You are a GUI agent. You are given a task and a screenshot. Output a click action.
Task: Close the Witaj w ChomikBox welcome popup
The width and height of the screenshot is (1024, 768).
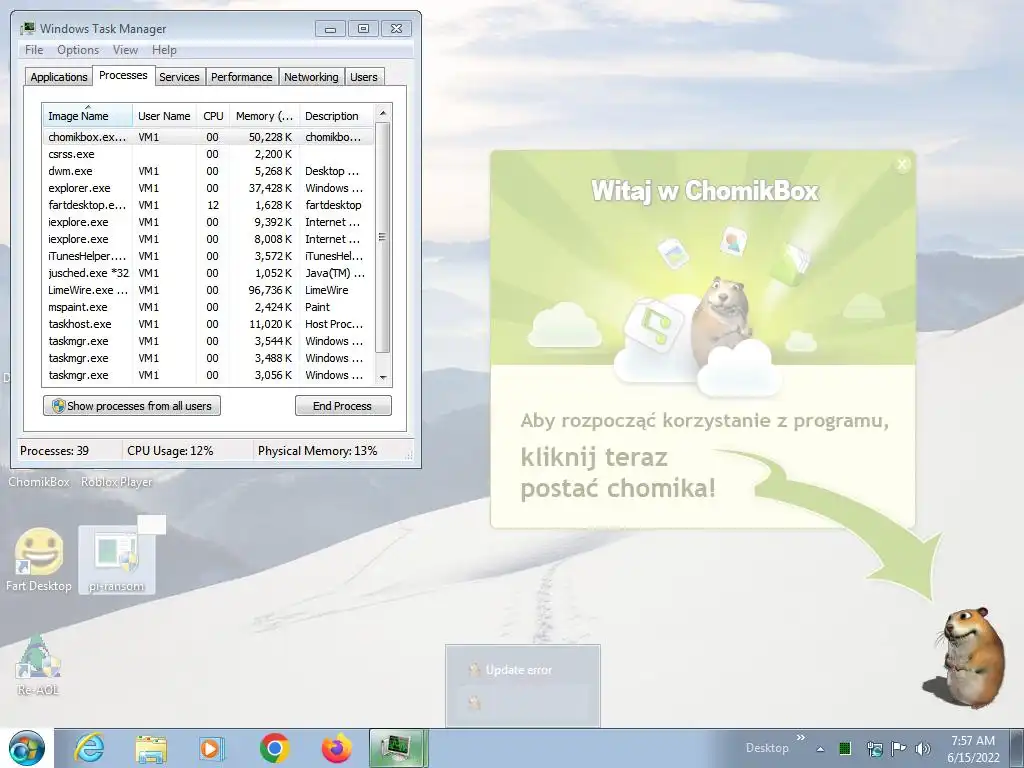coord(903,165)
